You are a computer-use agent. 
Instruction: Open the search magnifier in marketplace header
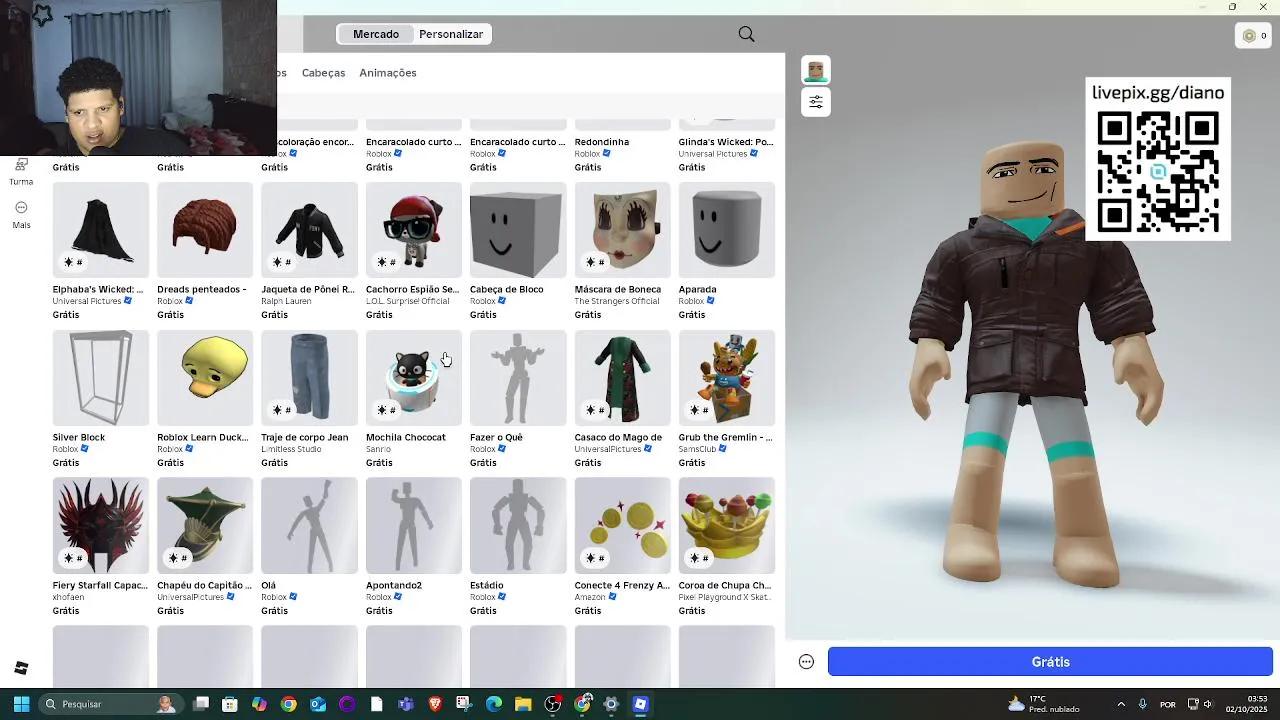click(x=746, y=34)
